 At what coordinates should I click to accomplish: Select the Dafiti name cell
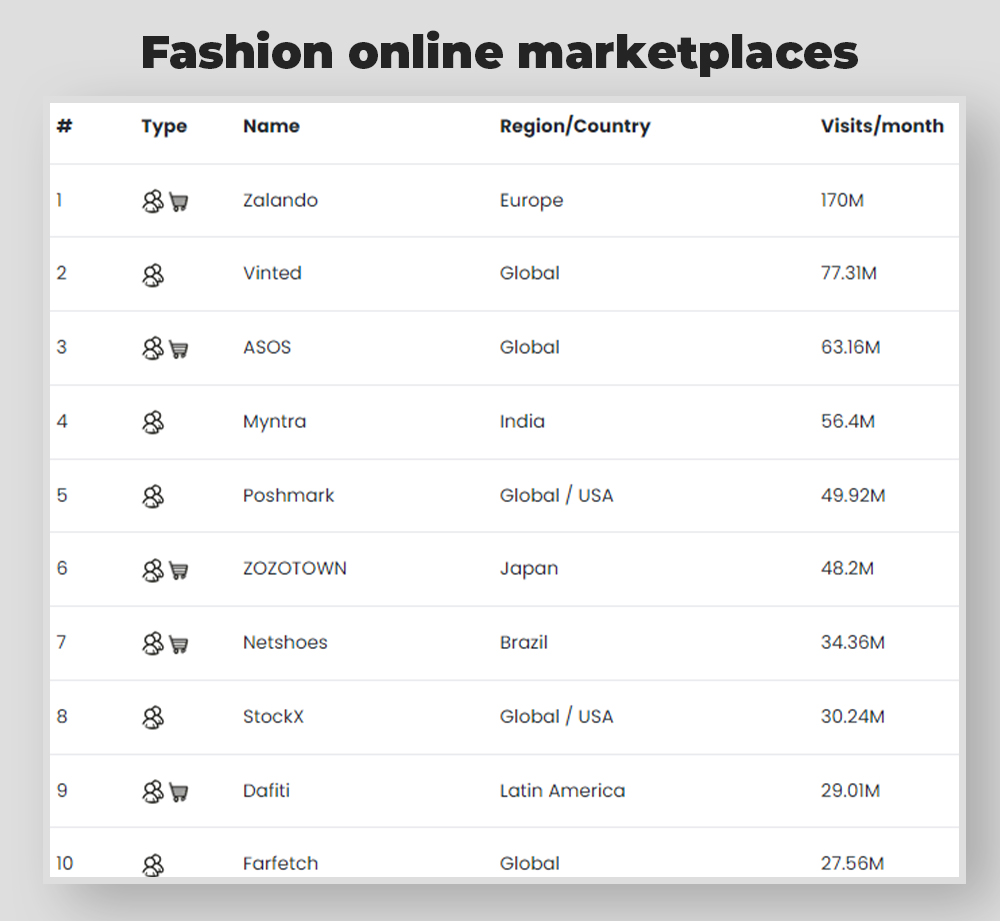[266, 790]
